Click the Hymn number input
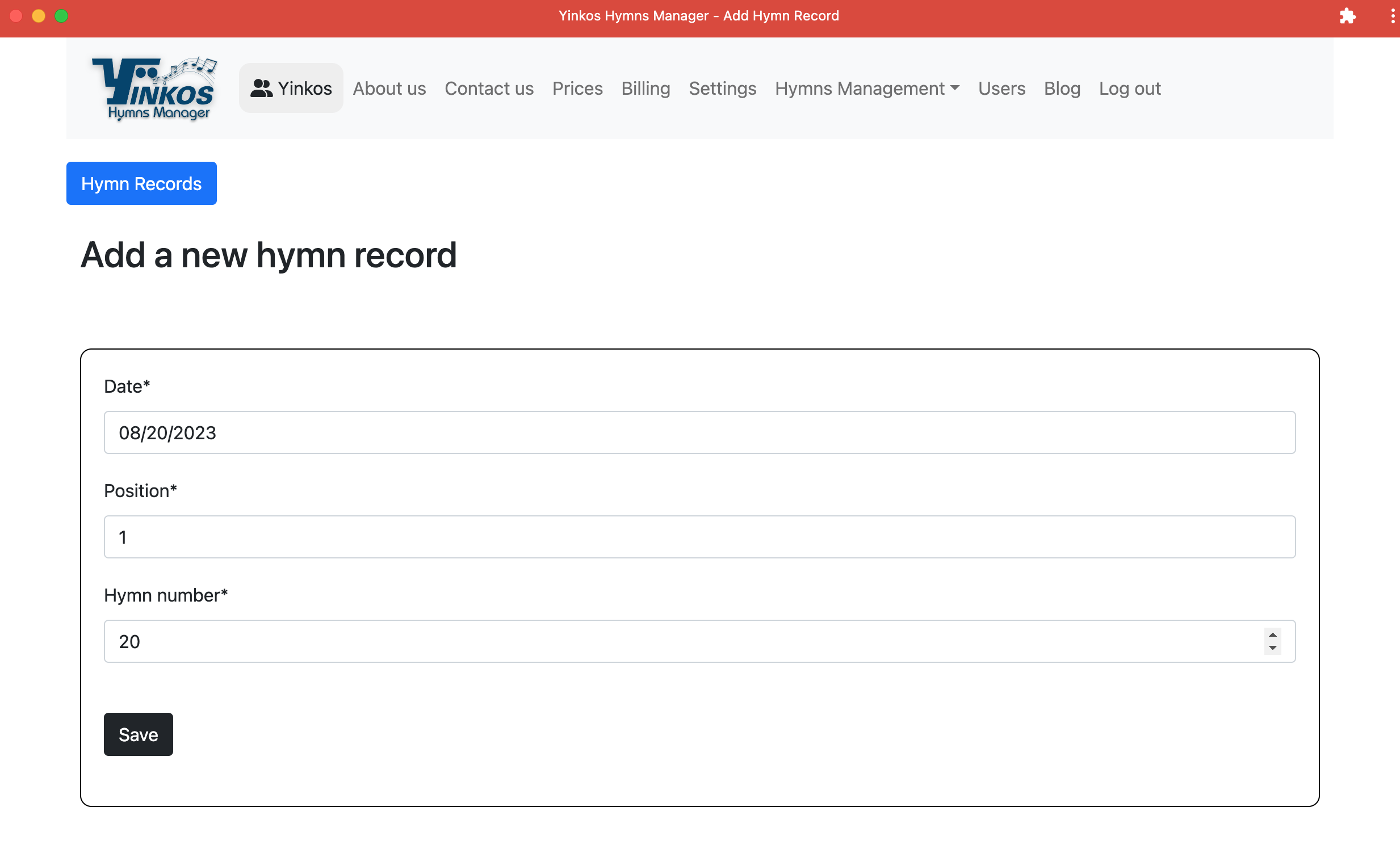 699,641
